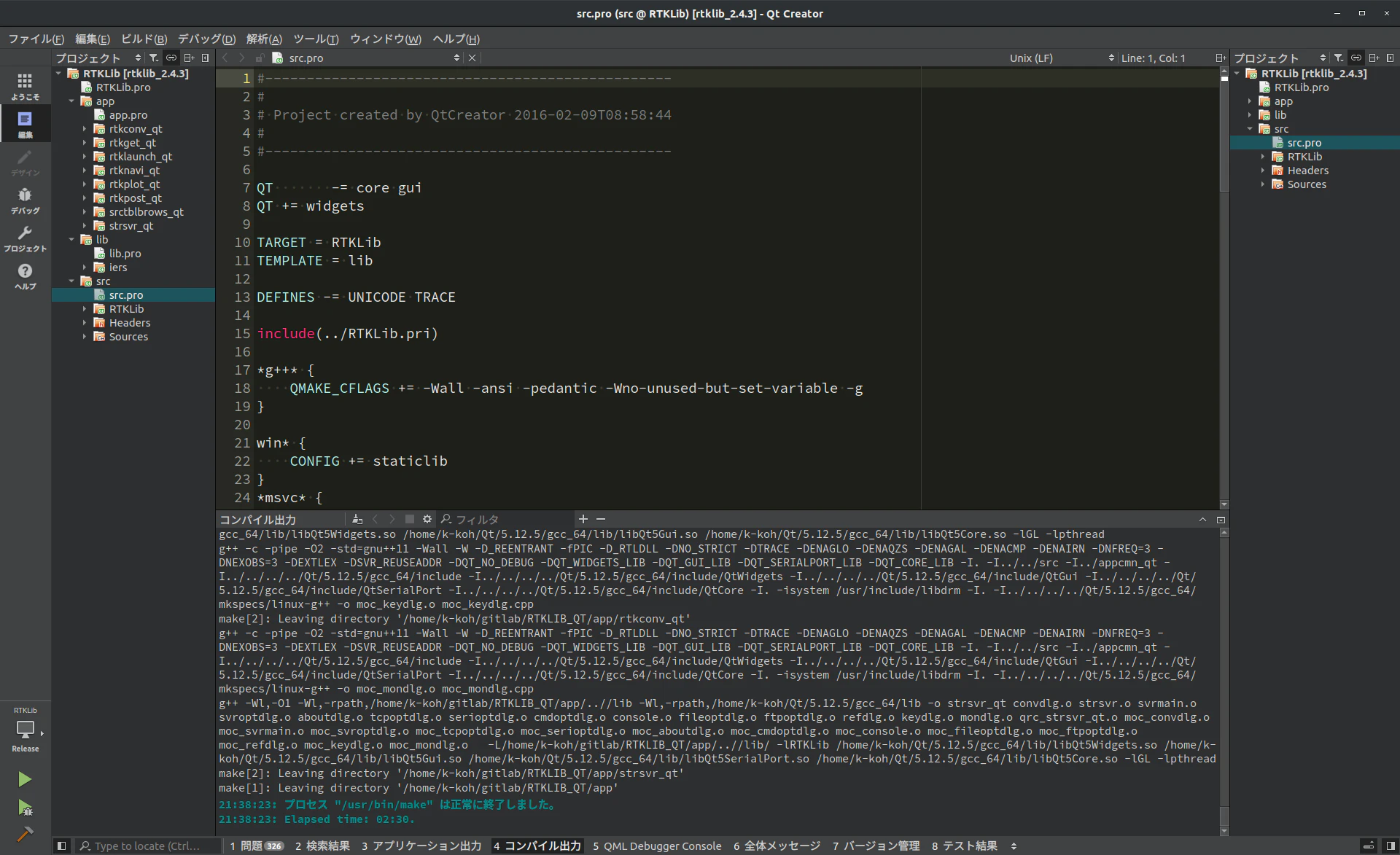Expand the rtkconv_qt tree item
Viewport: 1400px width, 855px height.
(85, 129)
